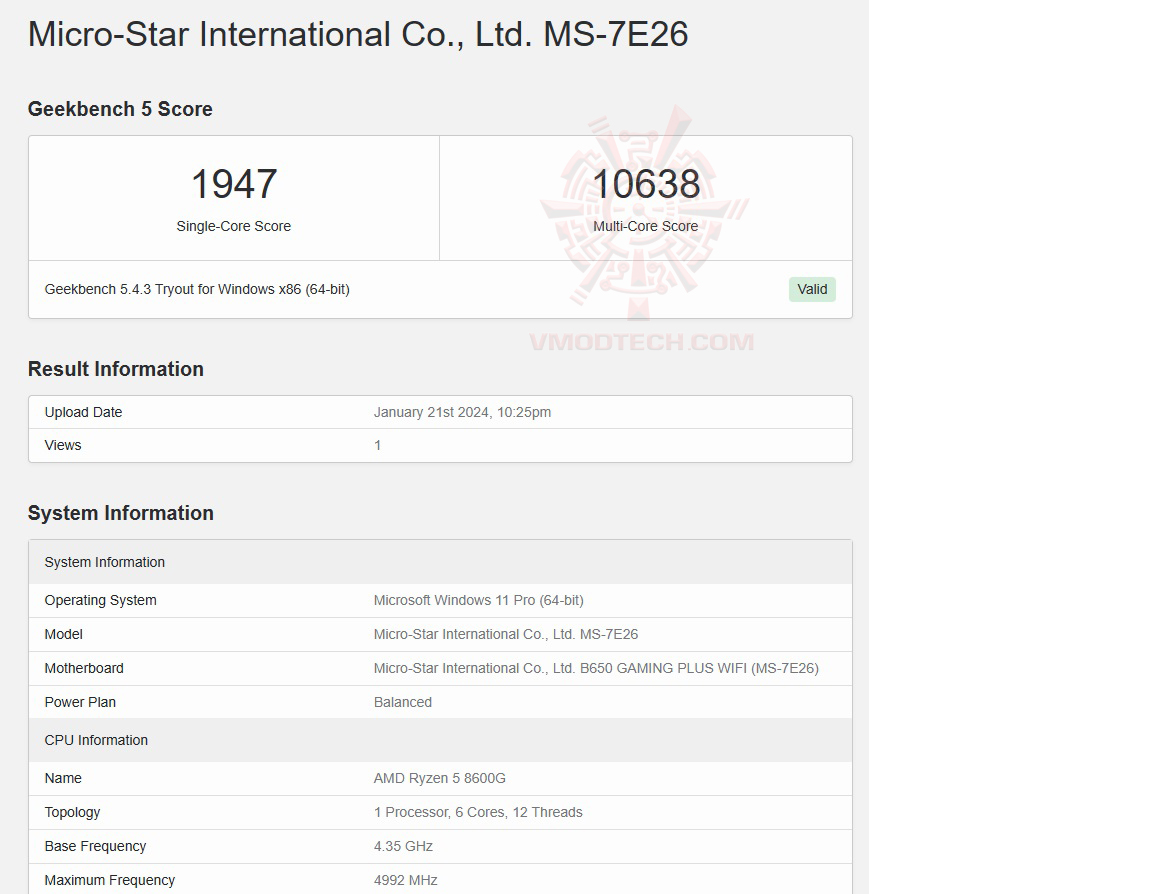Click the 'Power Plan' row label
The height and width of the screenshot is (894, 1152).
pos(80,702)
